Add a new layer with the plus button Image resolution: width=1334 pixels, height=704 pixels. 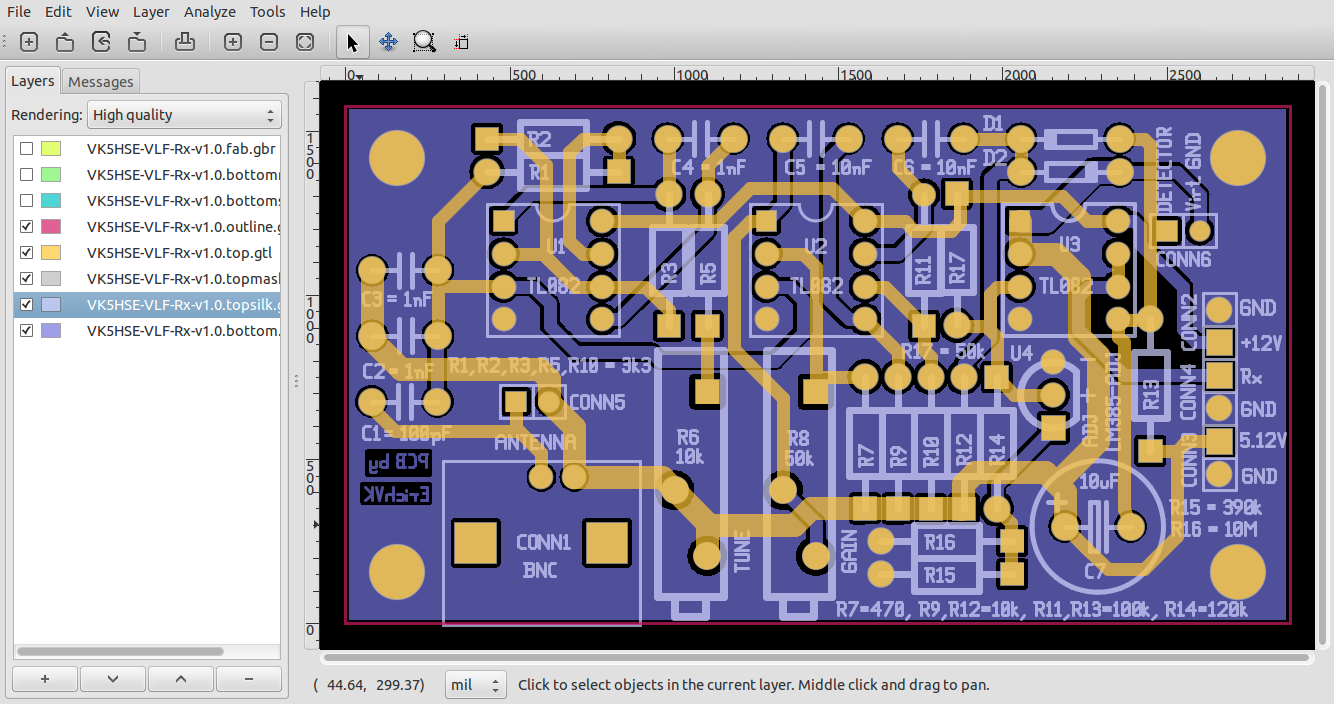44,679
